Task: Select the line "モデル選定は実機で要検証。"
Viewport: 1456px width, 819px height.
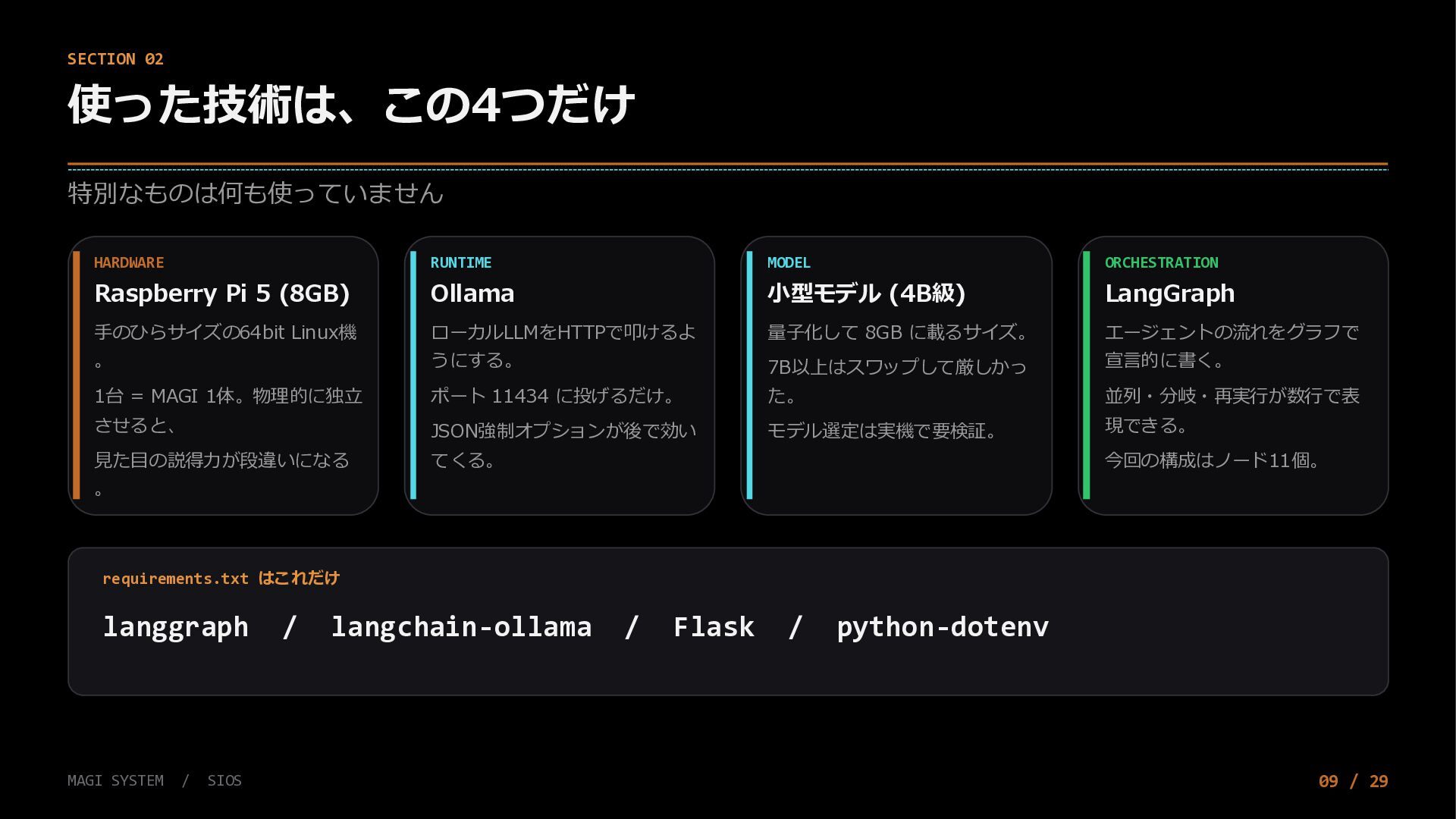Action: pos(882,431)
